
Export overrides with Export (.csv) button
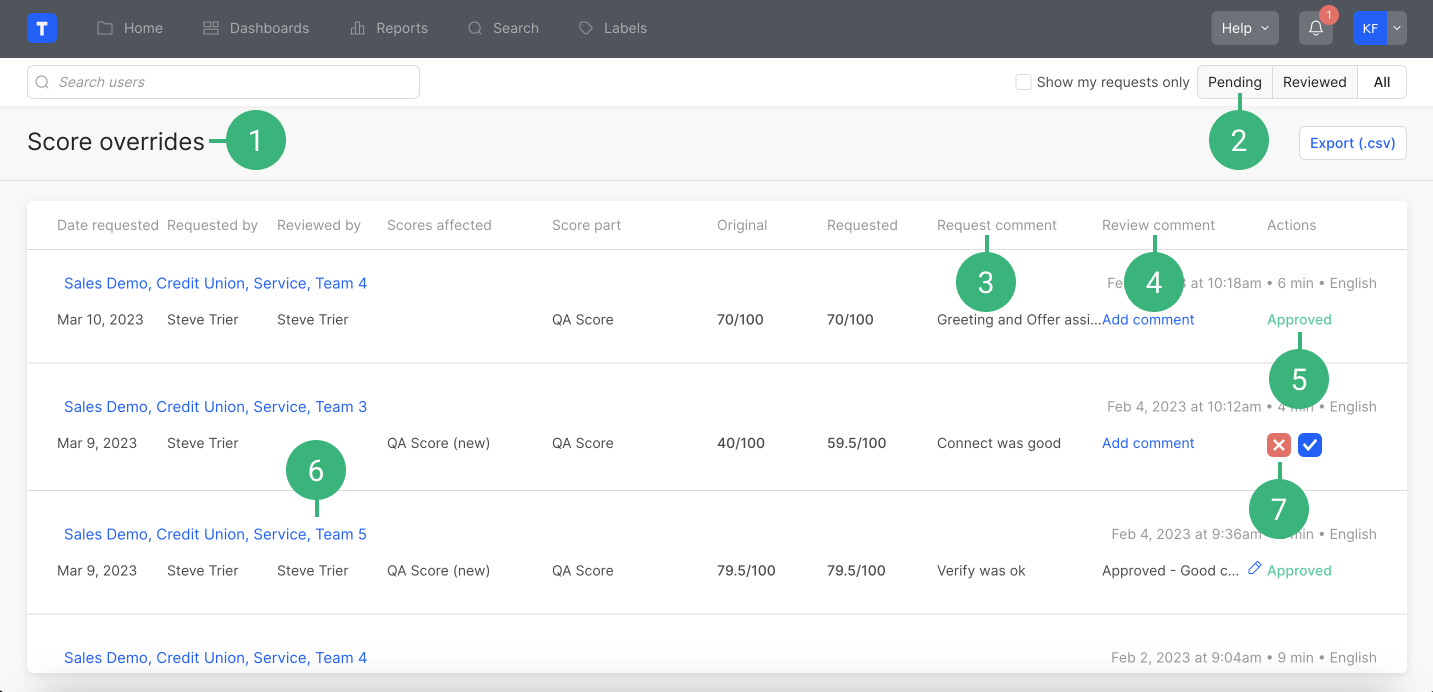tap(1352, 143)
